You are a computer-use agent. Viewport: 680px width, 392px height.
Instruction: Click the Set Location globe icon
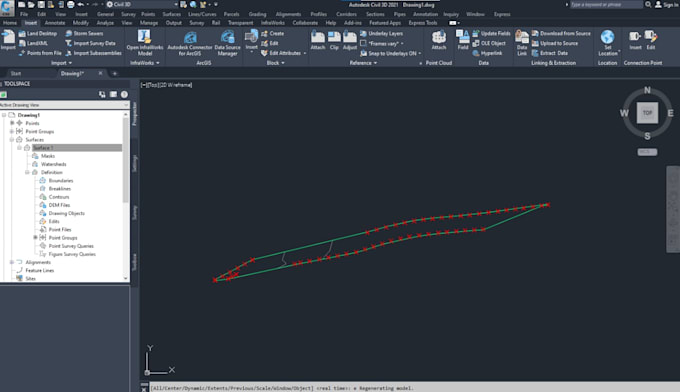608,37
